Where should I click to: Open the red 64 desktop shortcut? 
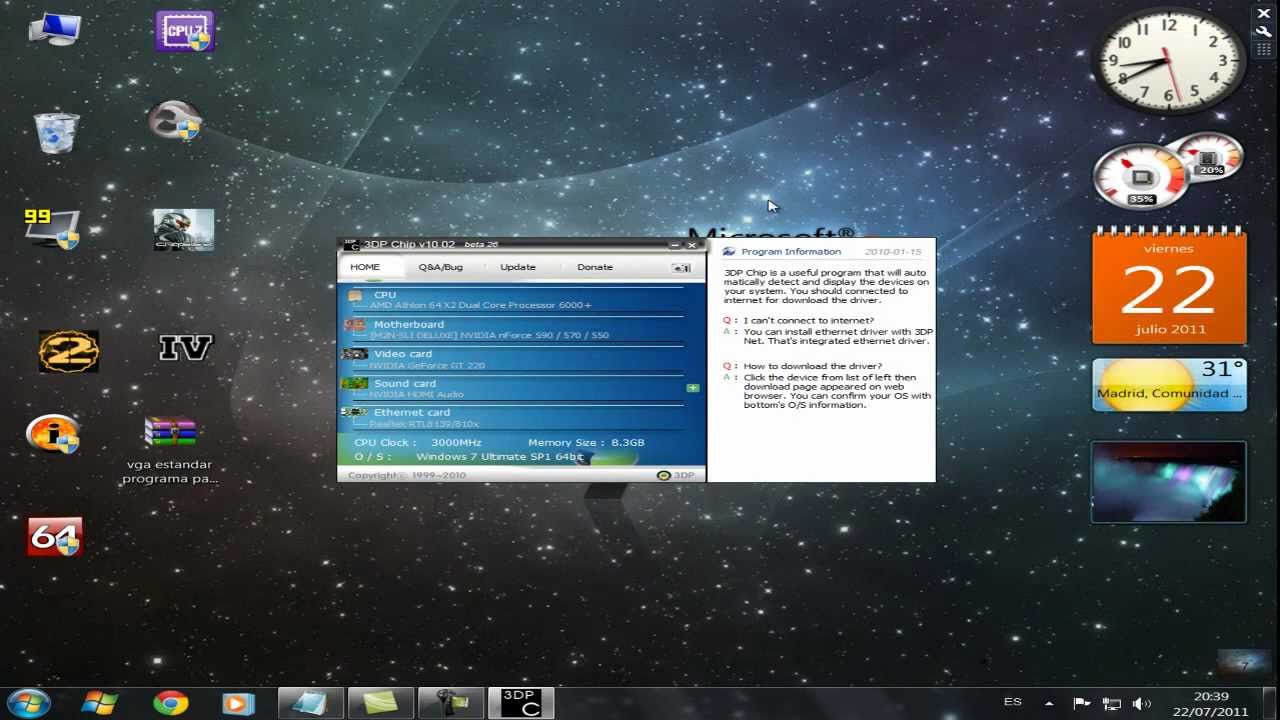55,537
